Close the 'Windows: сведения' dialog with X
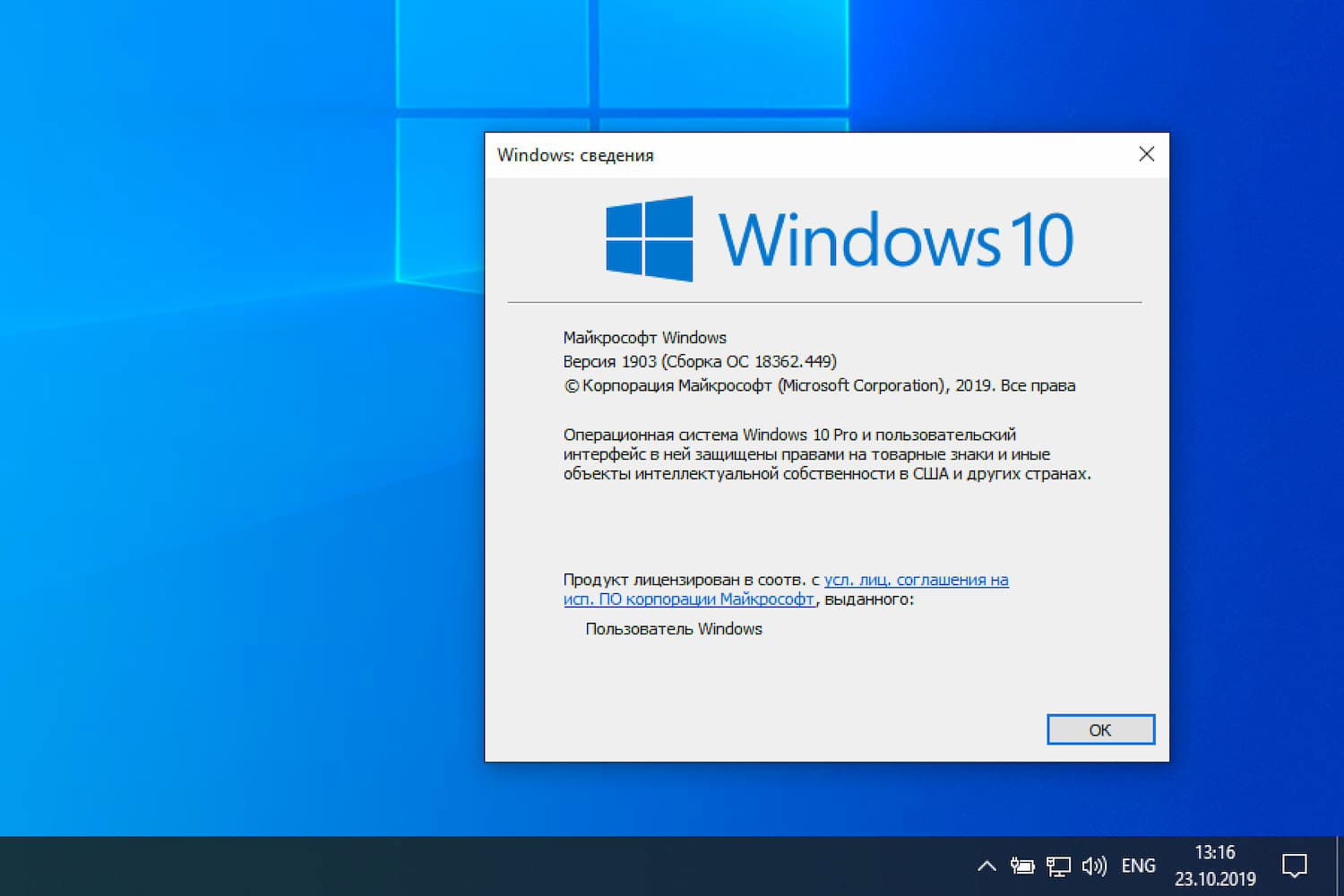1344x896 pixels. point(1146,154)
